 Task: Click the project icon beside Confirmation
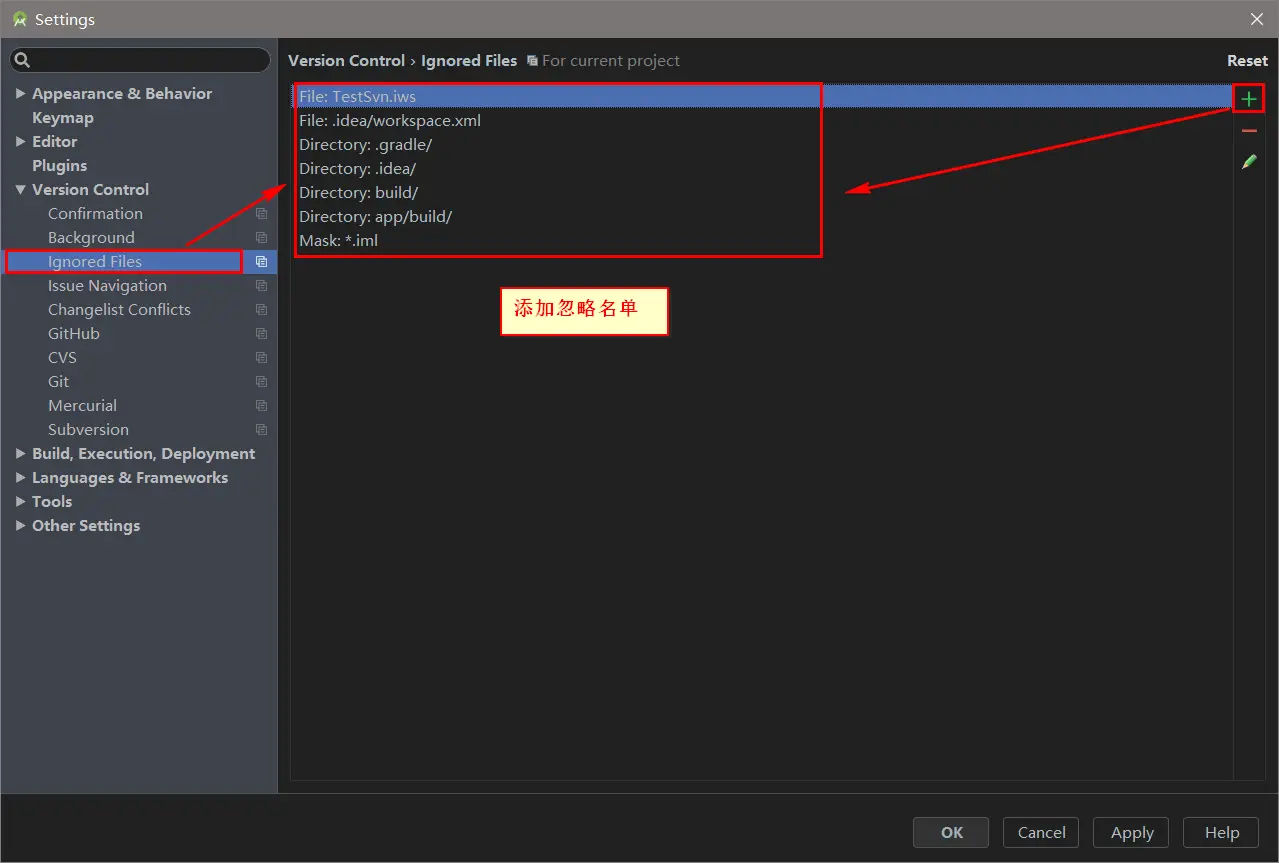coord(261,214)
